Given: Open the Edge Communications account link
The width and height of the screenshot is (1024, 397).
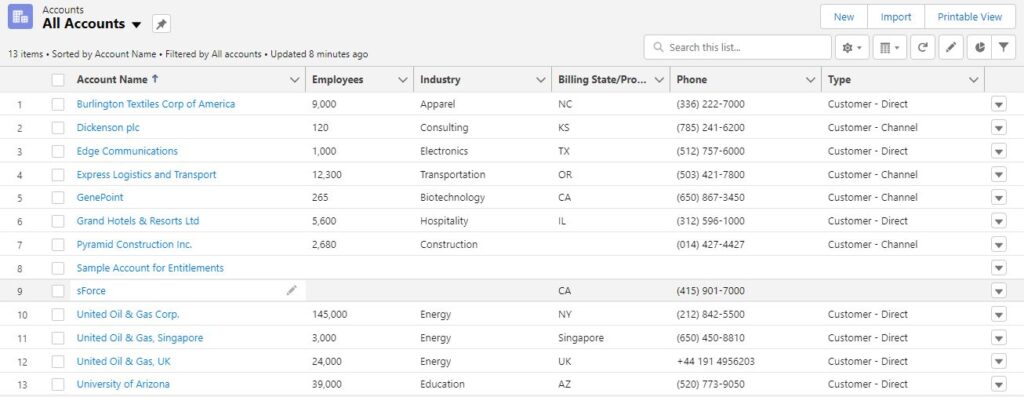Looking at the screenshot, I should coord(127,151).
